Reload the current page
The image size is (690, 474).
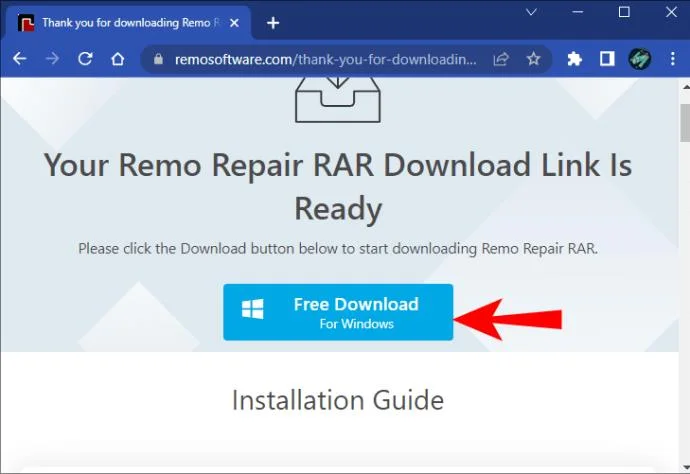[x=85, y=59]
